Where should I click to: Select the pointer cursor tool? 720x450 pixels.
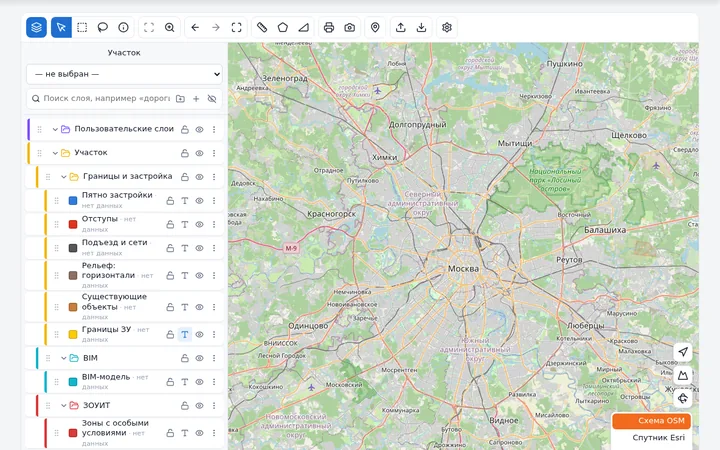pos(61,28)
